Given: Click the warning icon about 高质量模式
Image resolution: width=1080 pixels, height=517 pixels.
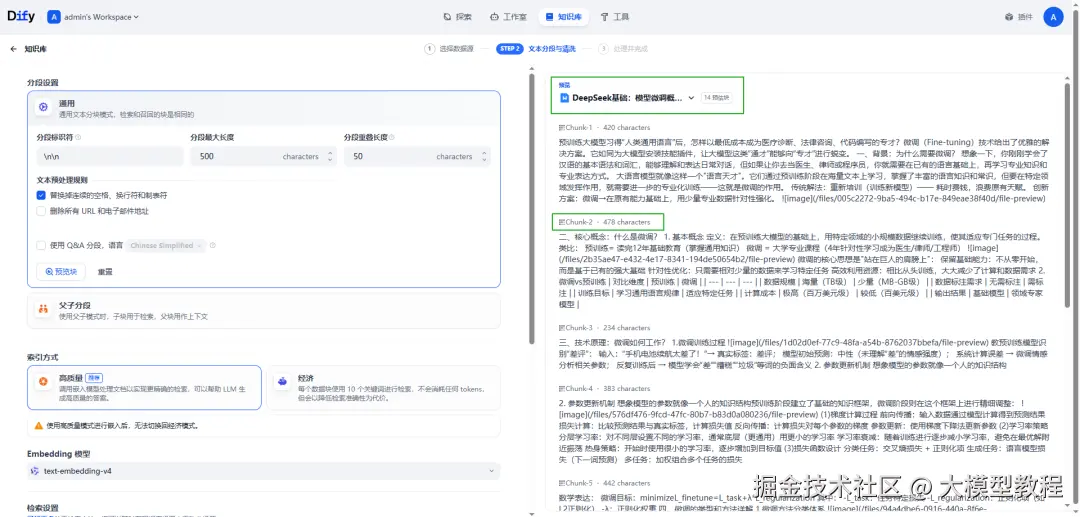Looking at the screenshot, I should tap(39, 426).
